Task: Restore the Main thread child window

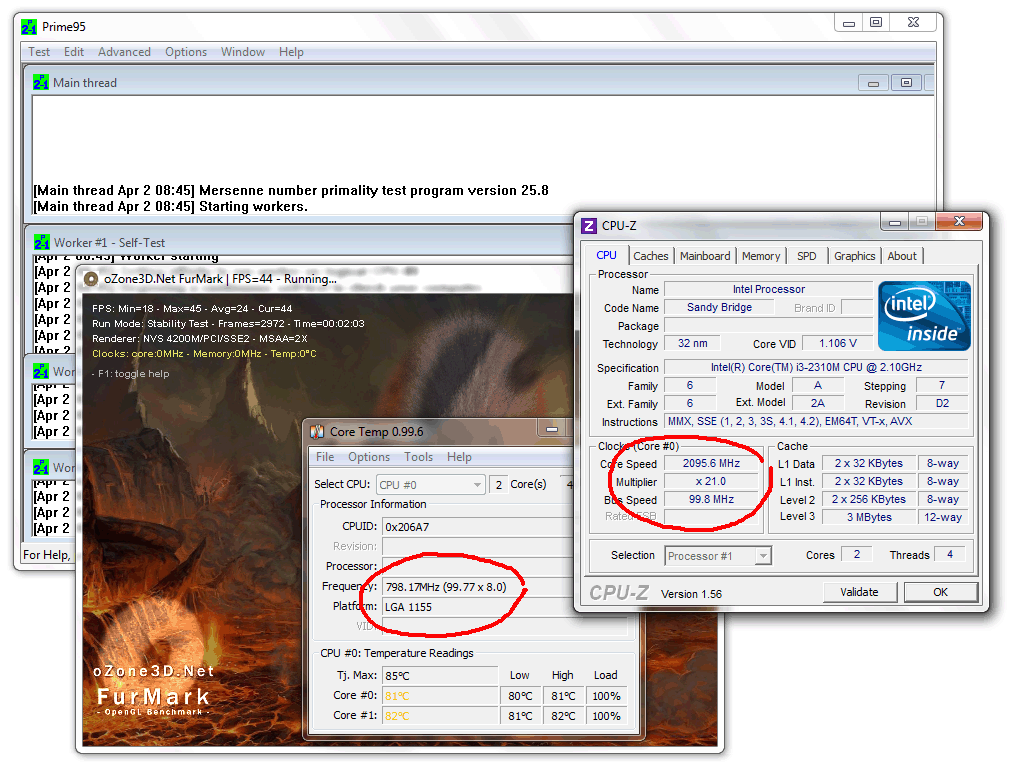Action: coord(906,83)
